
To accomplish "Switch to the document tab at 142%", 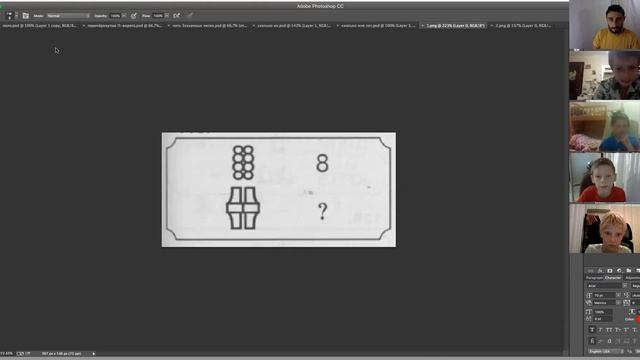I will pos(294,25).
